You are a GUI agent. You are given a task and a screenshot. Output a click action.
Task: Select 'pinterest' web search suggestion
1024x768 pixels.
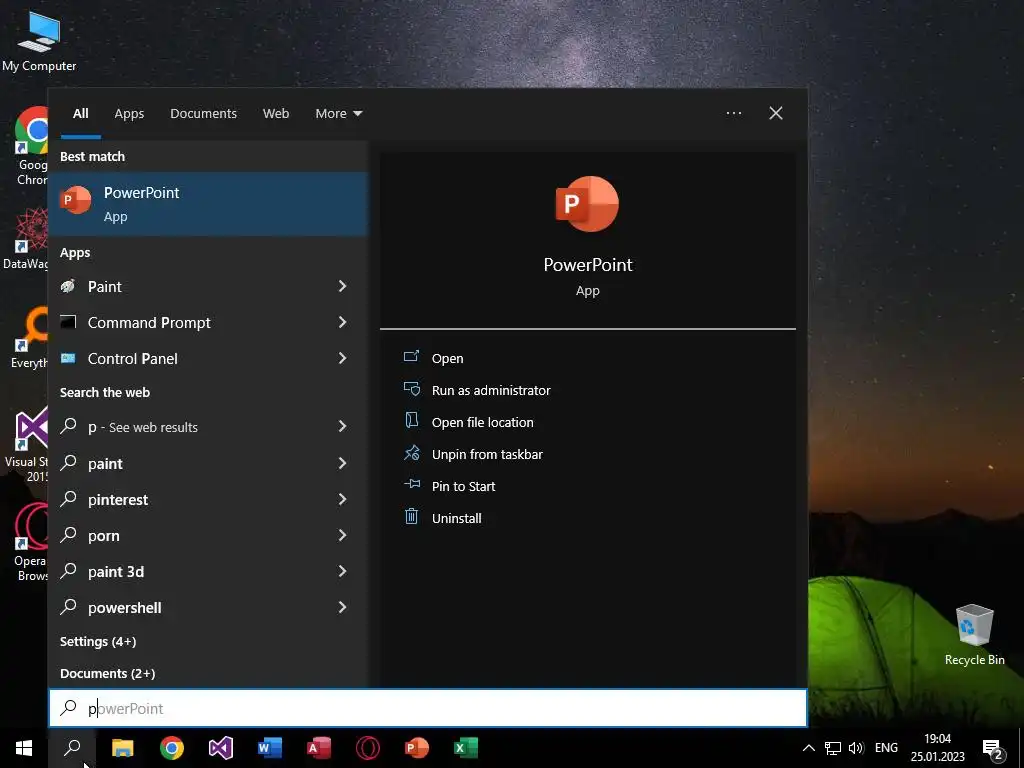118,500
